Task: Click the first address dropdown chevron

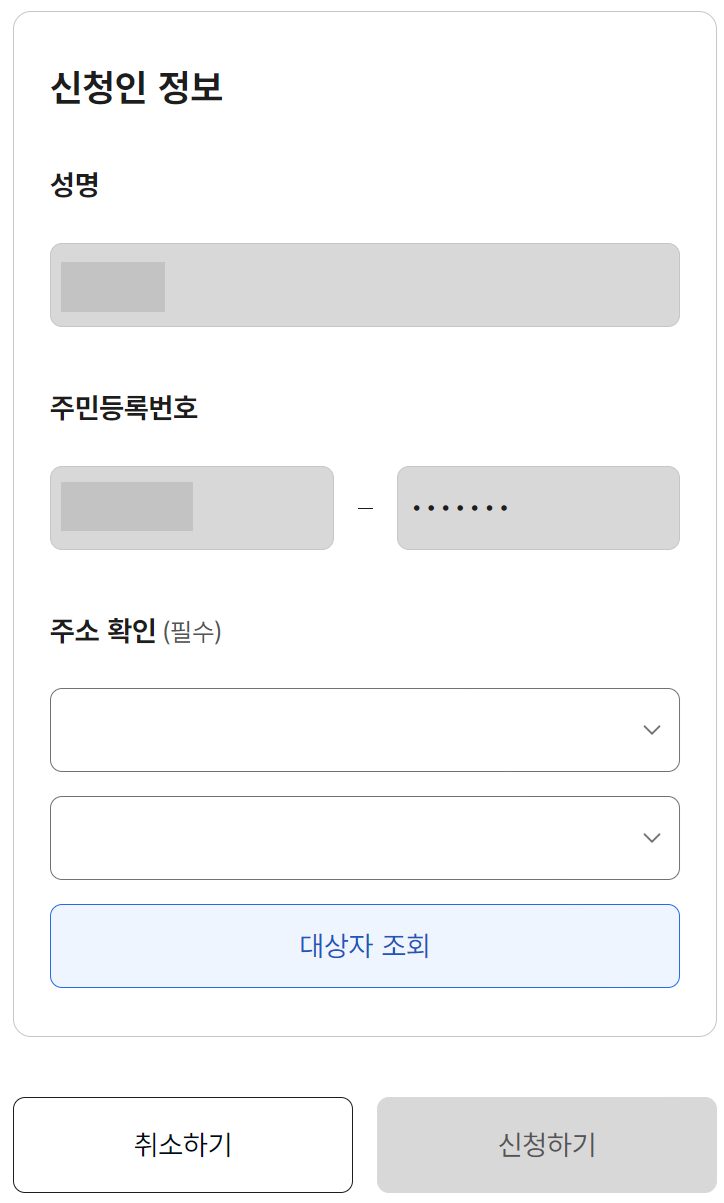Action: [651, 730]
